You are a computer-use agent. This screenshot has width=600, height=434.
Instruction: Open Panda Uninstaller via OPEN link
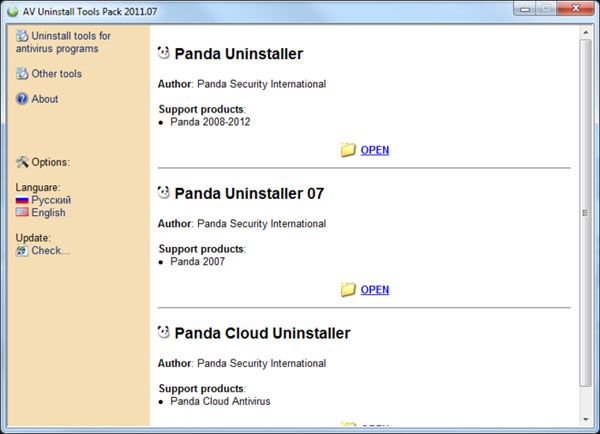tap(375, 150)
